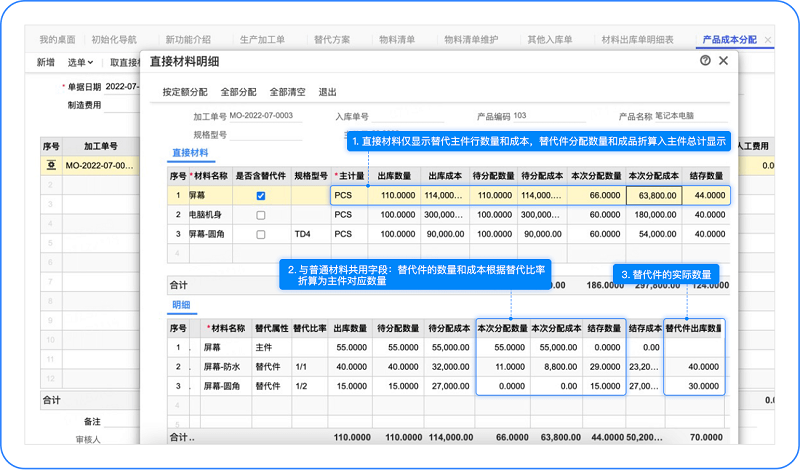The width and height of the screenshot is (800, 470).
Task: Click 结存数量 cell 29.0000
Action: click(x=604, y=367)
